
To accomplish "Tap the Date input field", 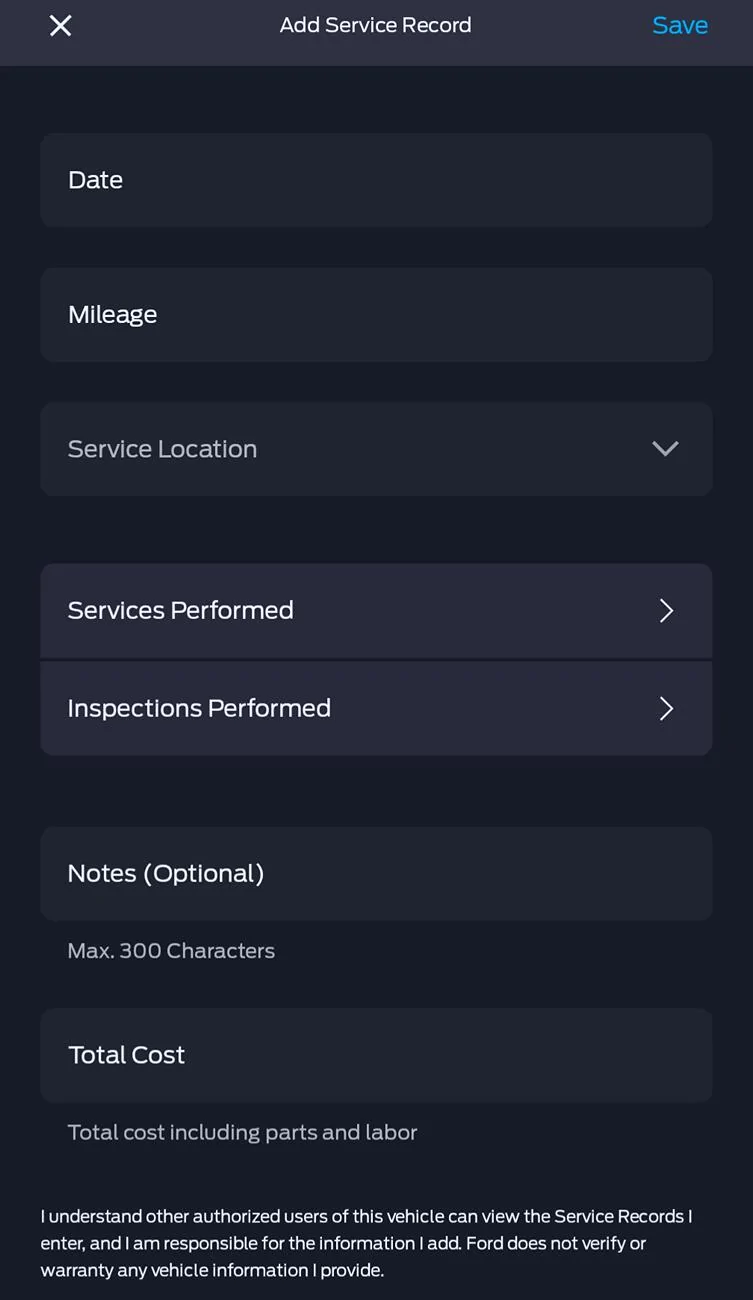I will tap(376, 180).
